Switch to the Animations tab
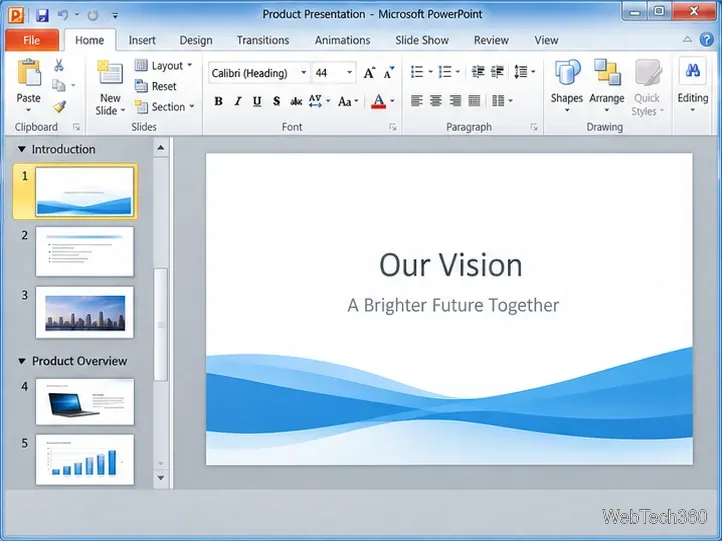The image size is (722, 541). (342, 40)
